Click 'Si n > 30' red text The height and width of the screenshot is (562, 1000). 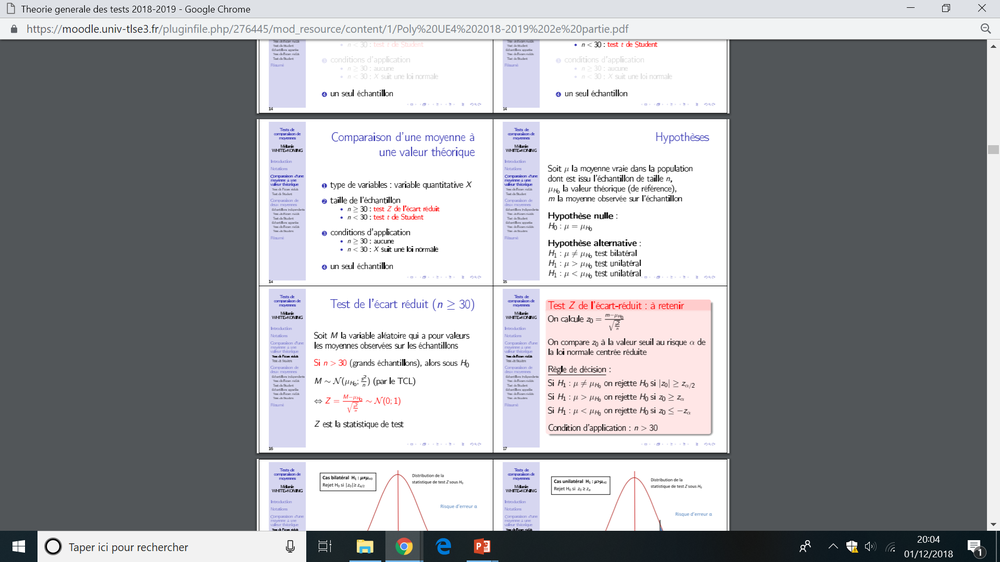click(x=330, y=363)
